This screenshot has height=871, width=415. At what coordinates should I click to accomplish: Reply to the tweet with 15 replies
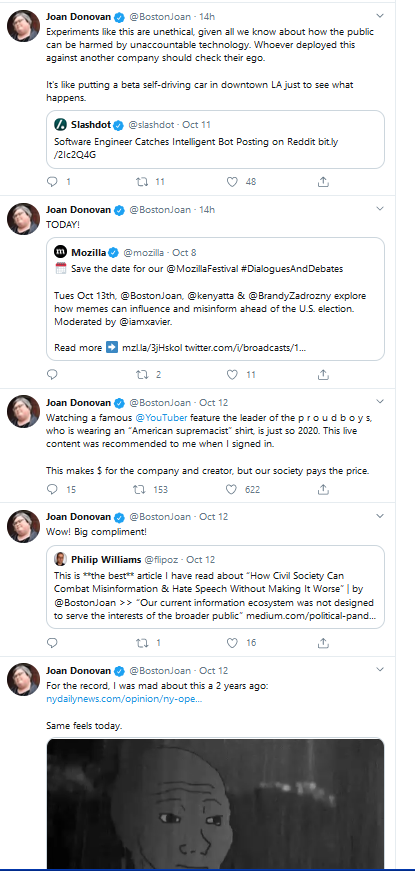52,489
